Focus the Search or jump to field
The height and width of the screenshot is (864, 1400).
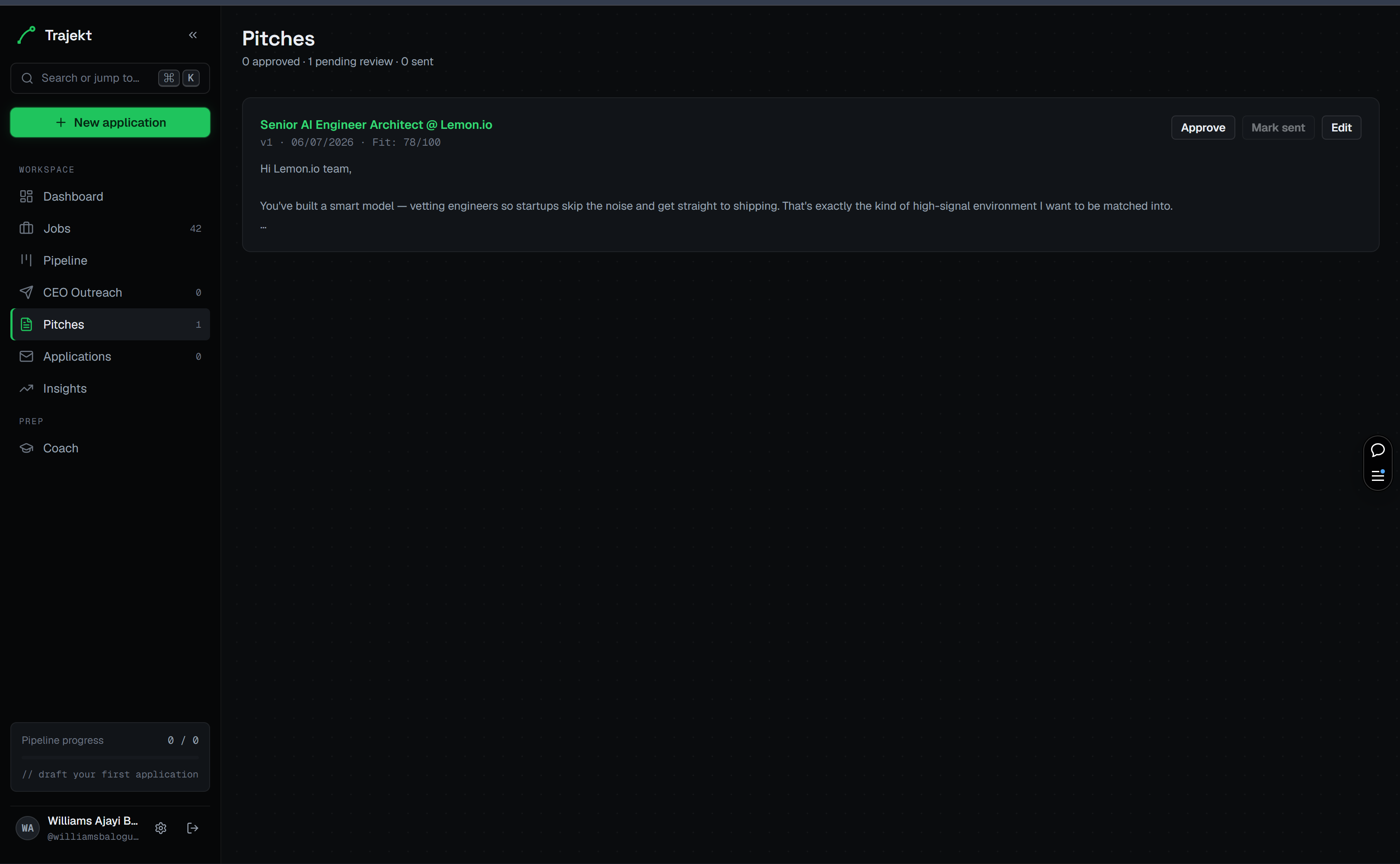tap(110, 78)
